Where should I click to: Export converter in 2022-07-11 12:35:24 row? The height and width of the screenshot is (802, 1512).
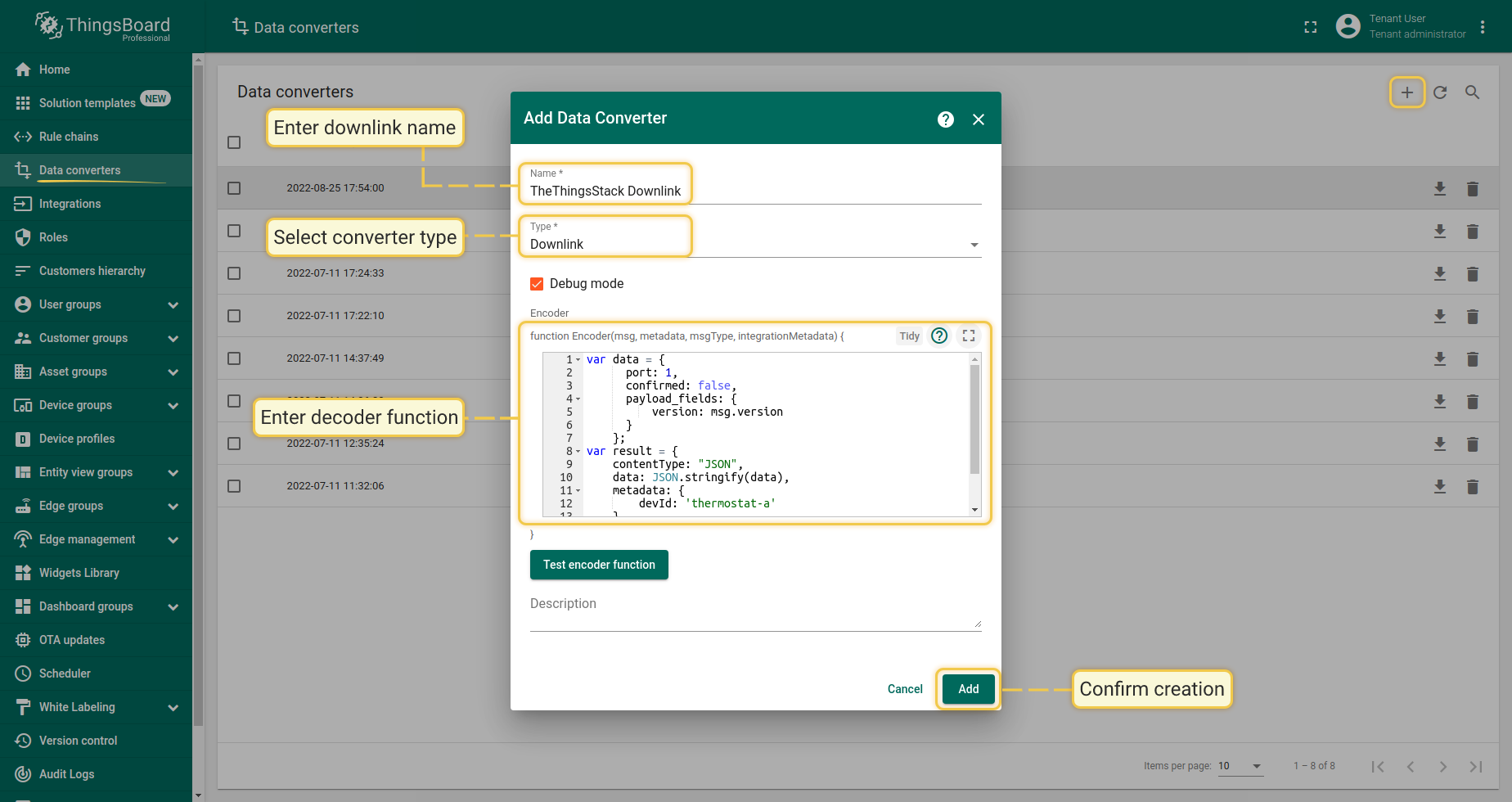coord(1440,444)
